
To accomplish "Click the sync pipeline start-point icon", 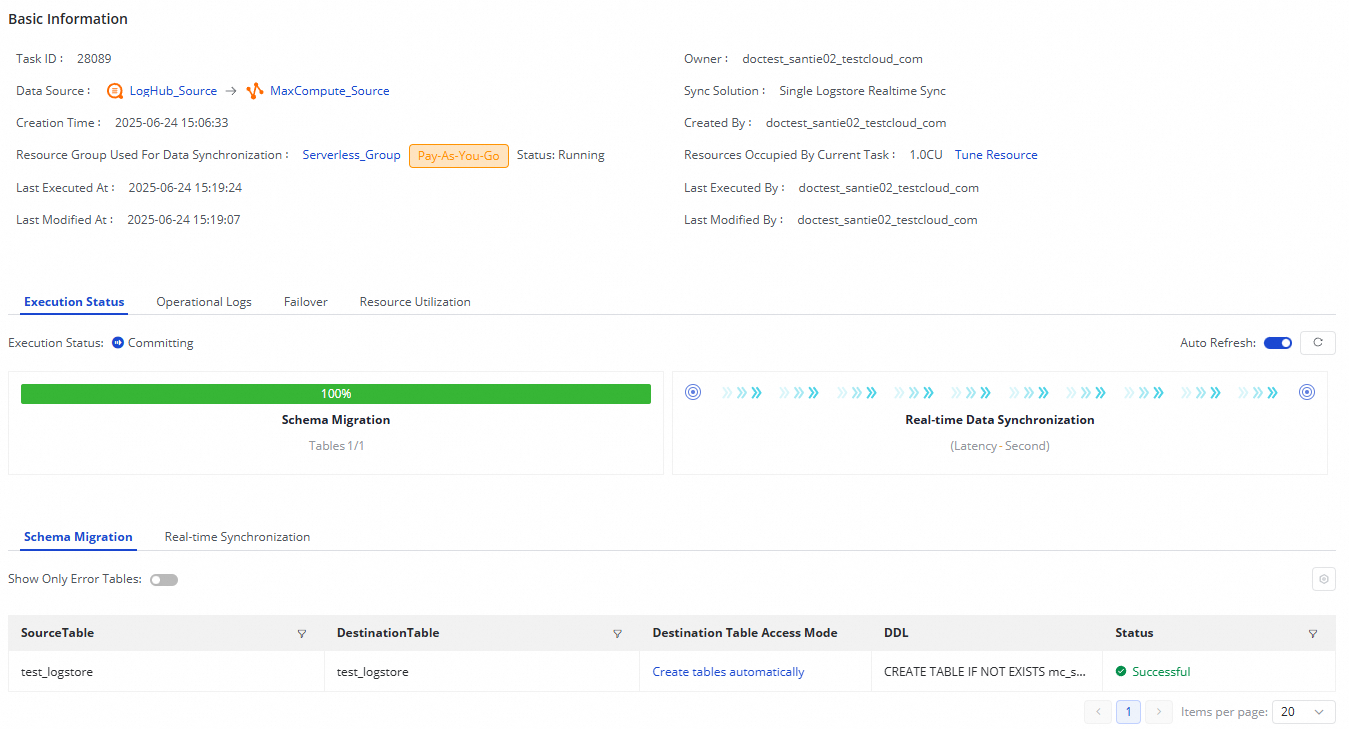I will [693, 392].
